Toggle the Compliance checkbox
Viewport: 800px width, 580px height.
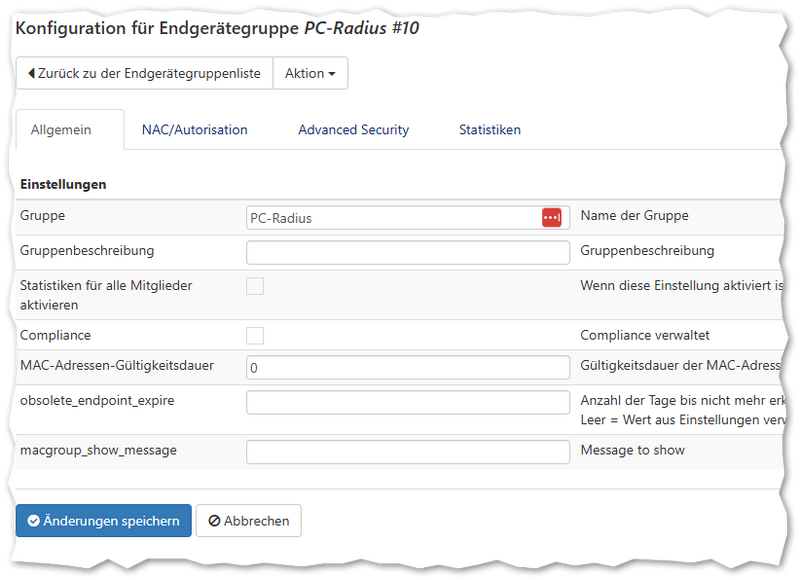tap(255, 336)
